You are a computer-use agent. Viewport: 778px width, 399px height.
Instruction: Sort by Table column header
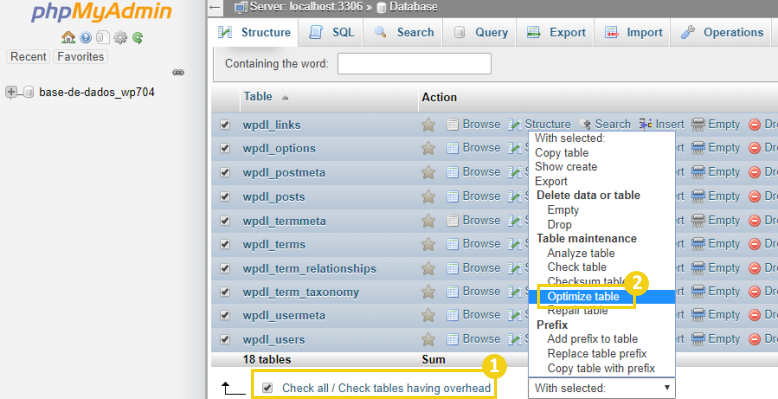pos(258,97)
